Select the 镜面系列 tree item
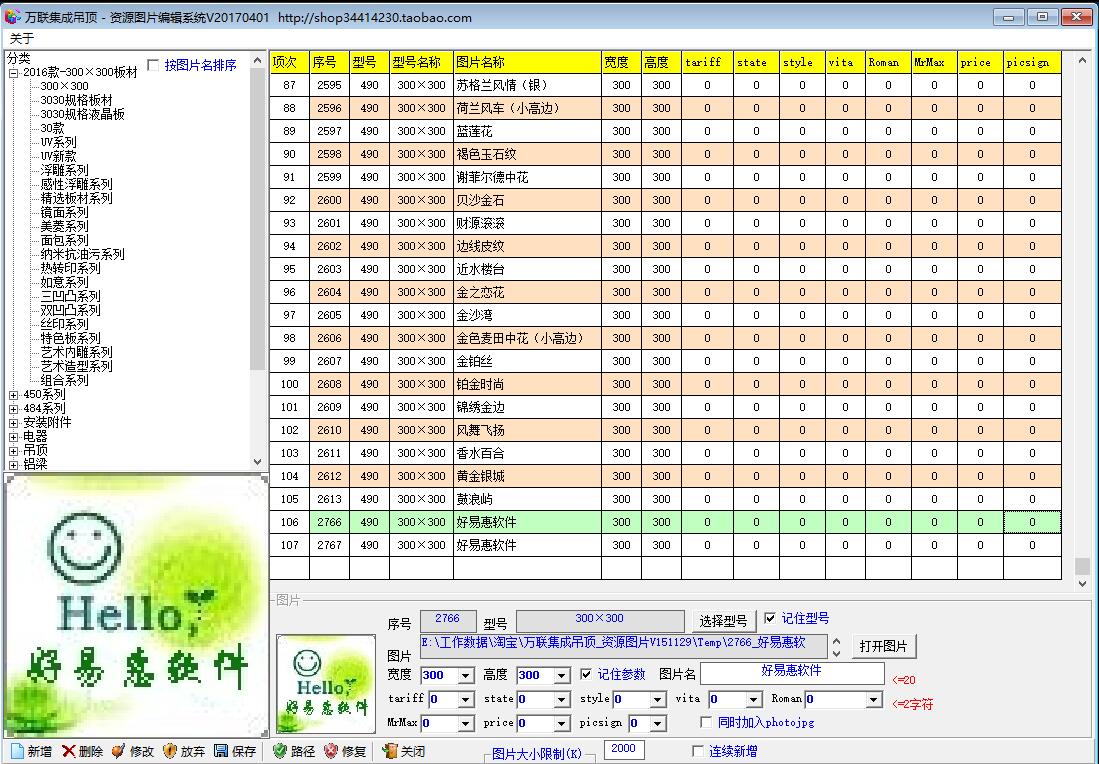This screenshot has height=764, width=1099. pos(64,212)
